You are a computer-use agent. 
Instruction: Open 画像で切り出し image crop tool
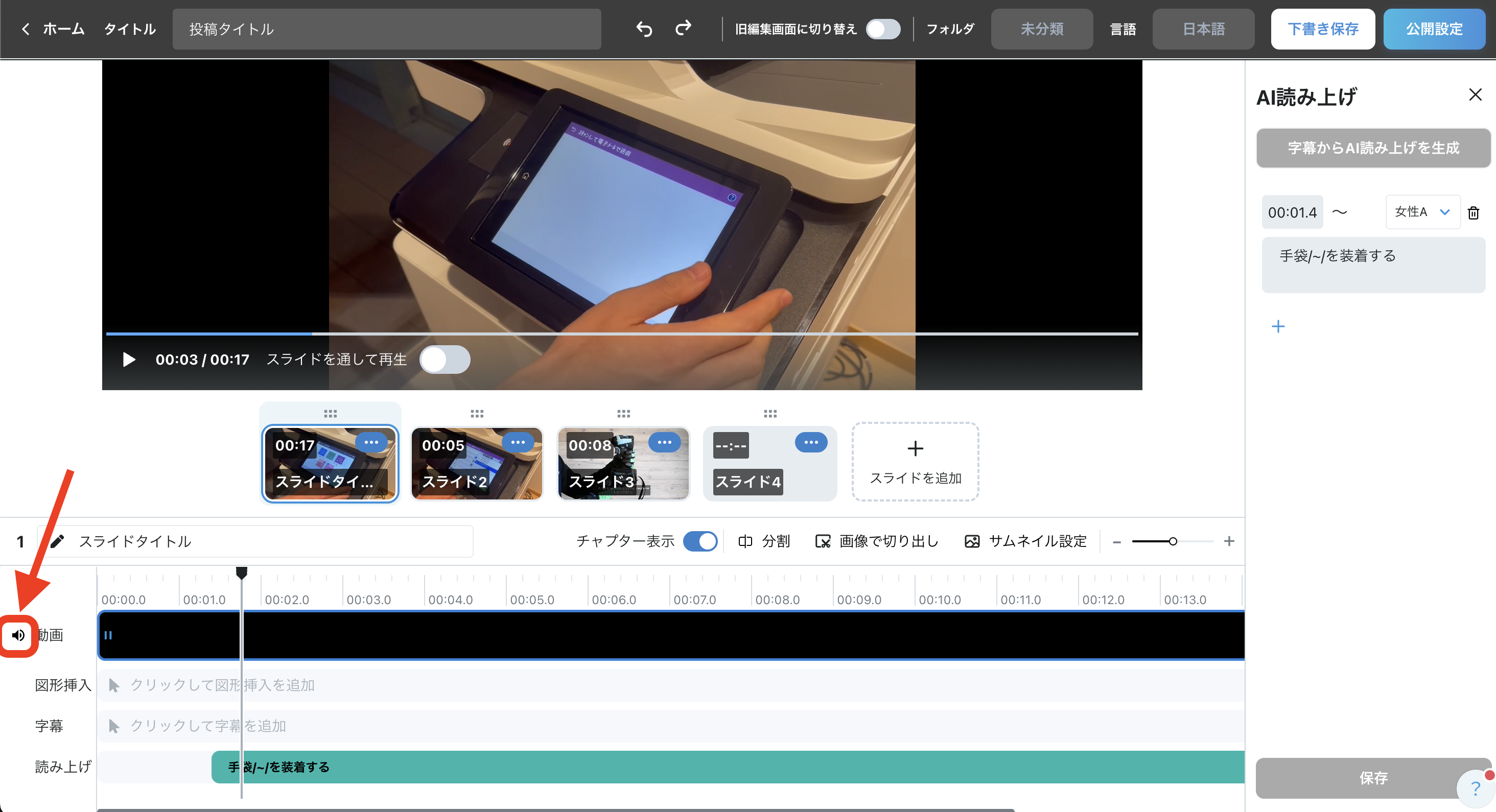click(x=876, y=541)
